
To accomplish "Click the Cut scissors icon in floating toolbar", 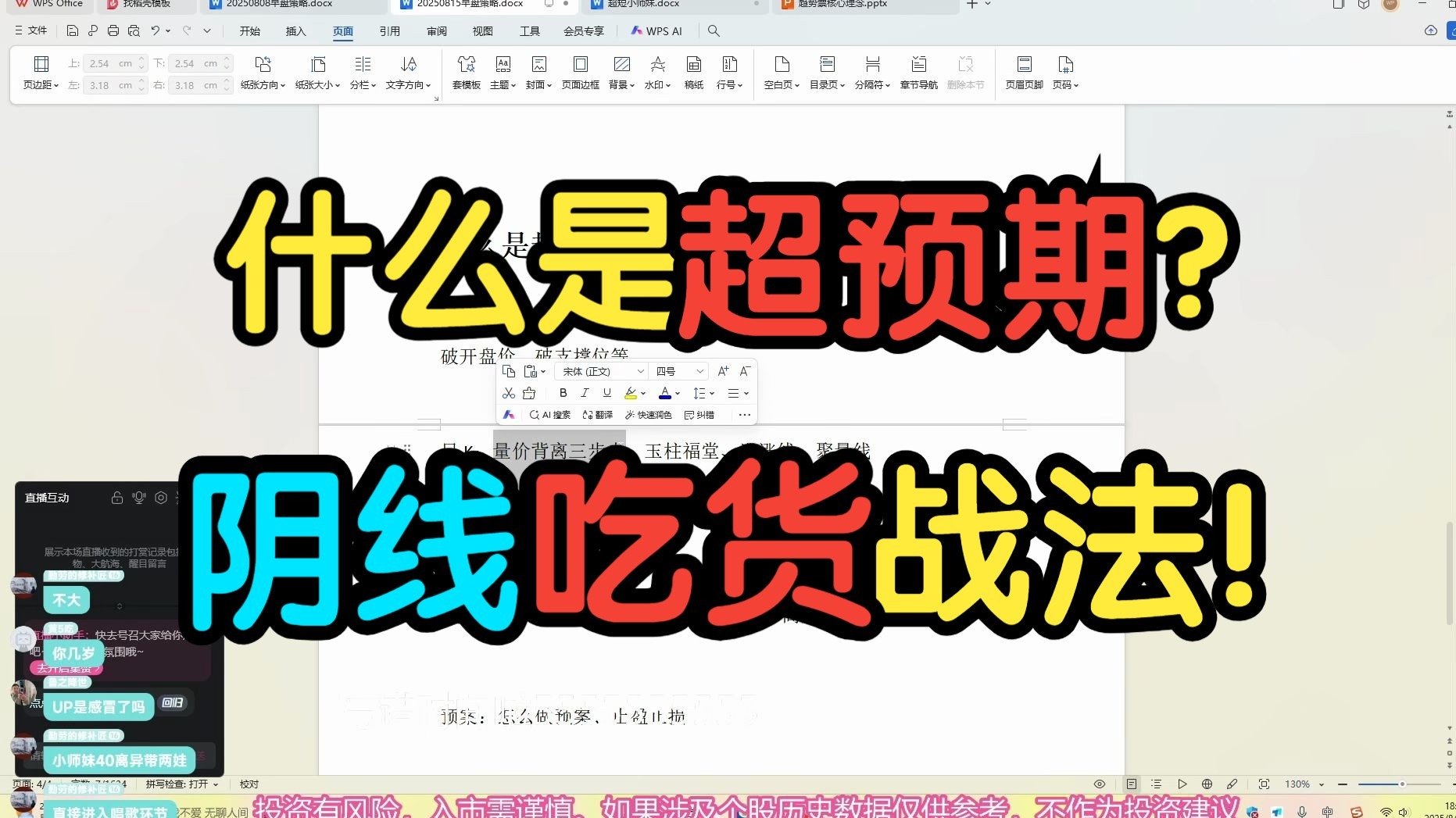I will [x=509, y=393].
